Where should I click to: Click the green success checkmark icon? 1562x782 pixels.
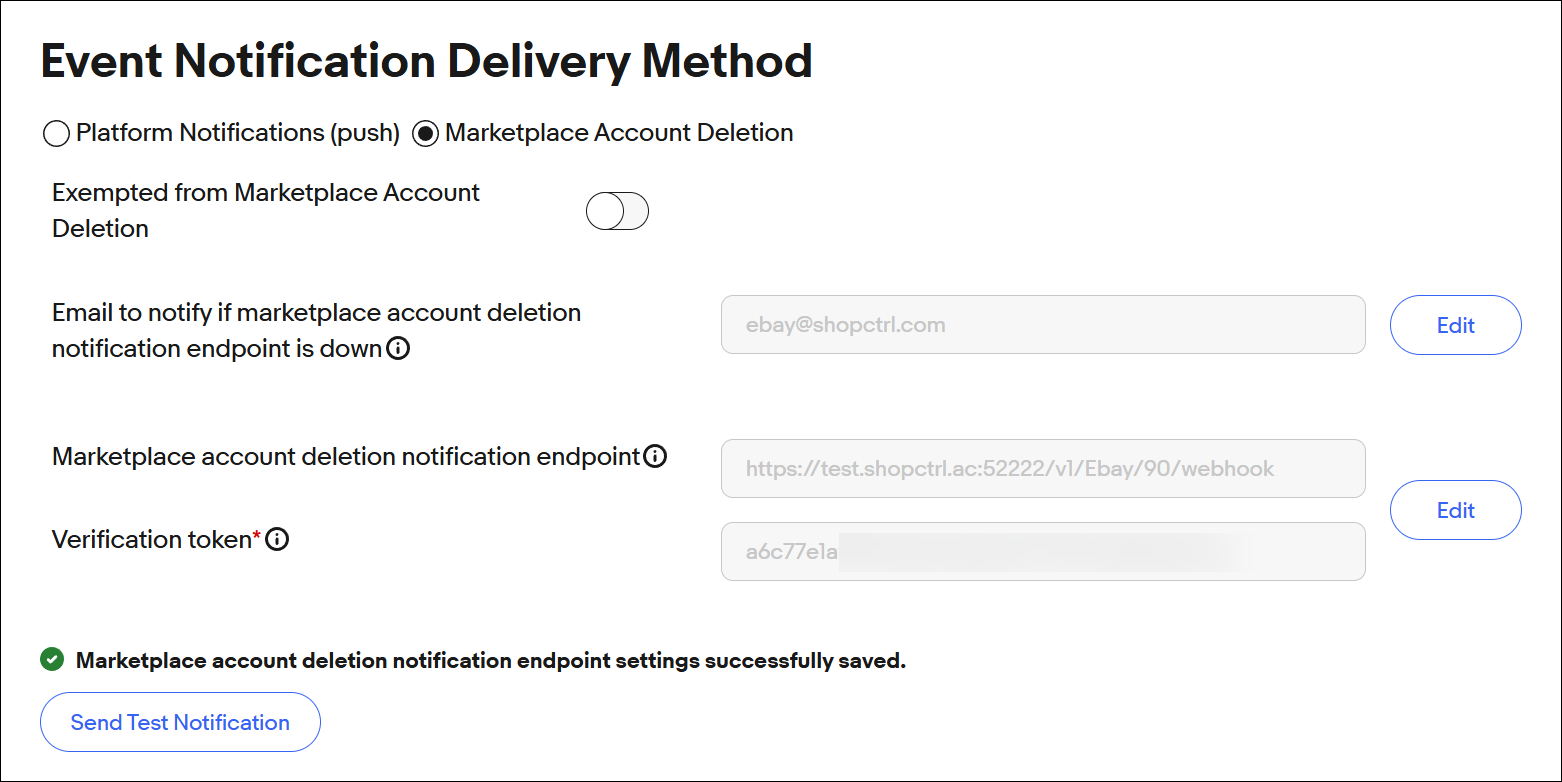52,660
